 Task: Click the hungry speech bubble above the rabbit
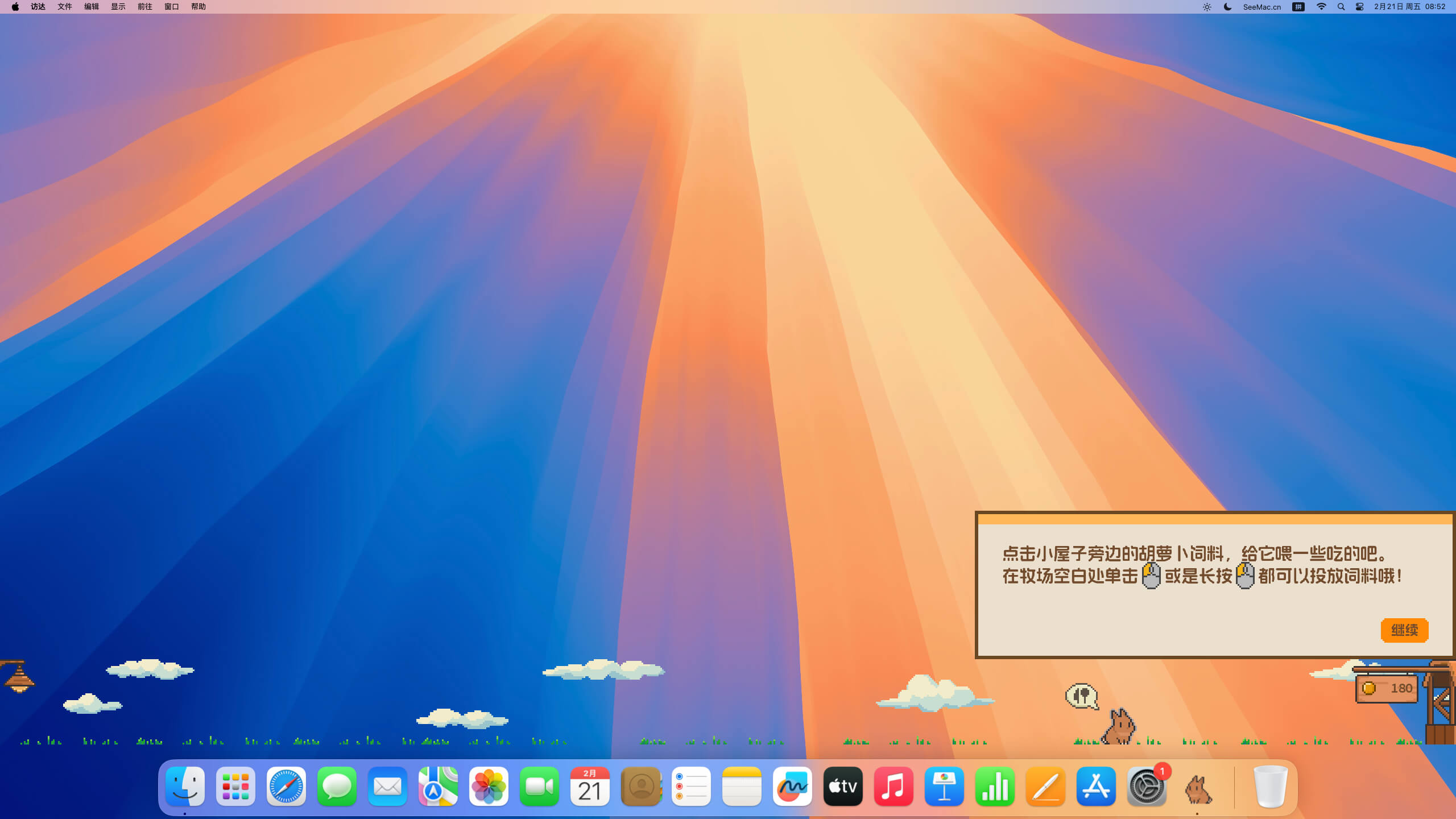(1081, 696)
